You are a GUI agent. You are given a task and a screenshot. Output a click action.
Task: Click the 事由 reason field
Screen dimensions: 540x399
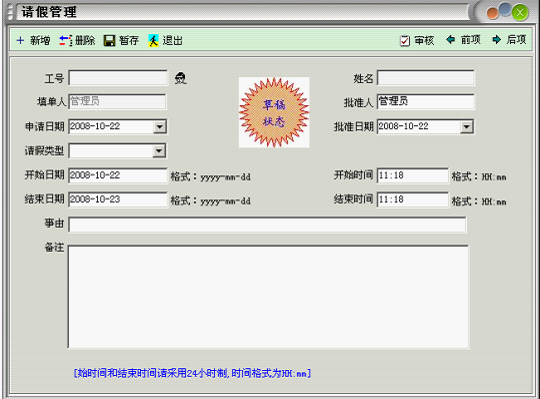(267, 225)
